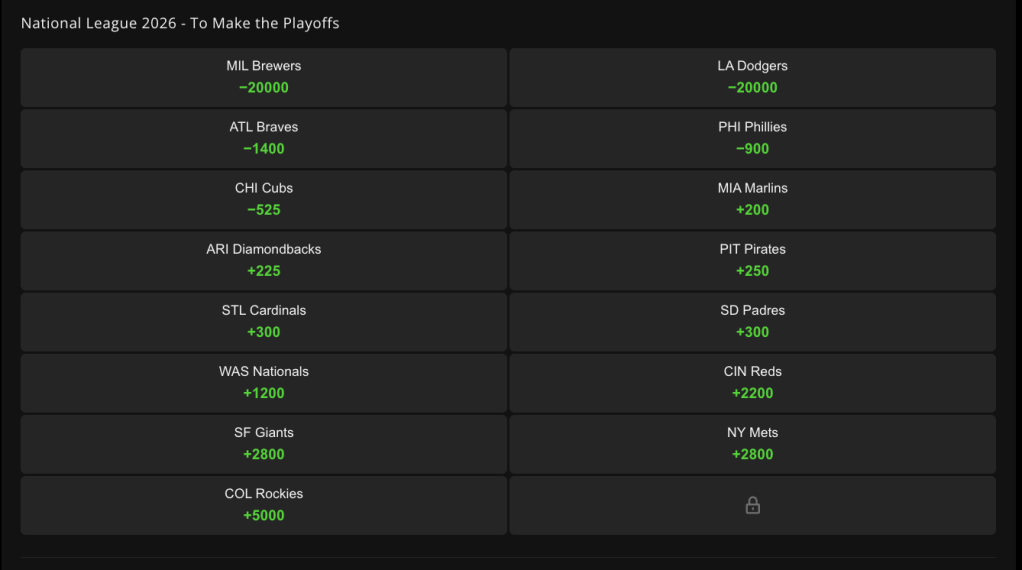Add SF Giants +2800 selection
The height and width of the screenshot is (570, 1022).
263,445
